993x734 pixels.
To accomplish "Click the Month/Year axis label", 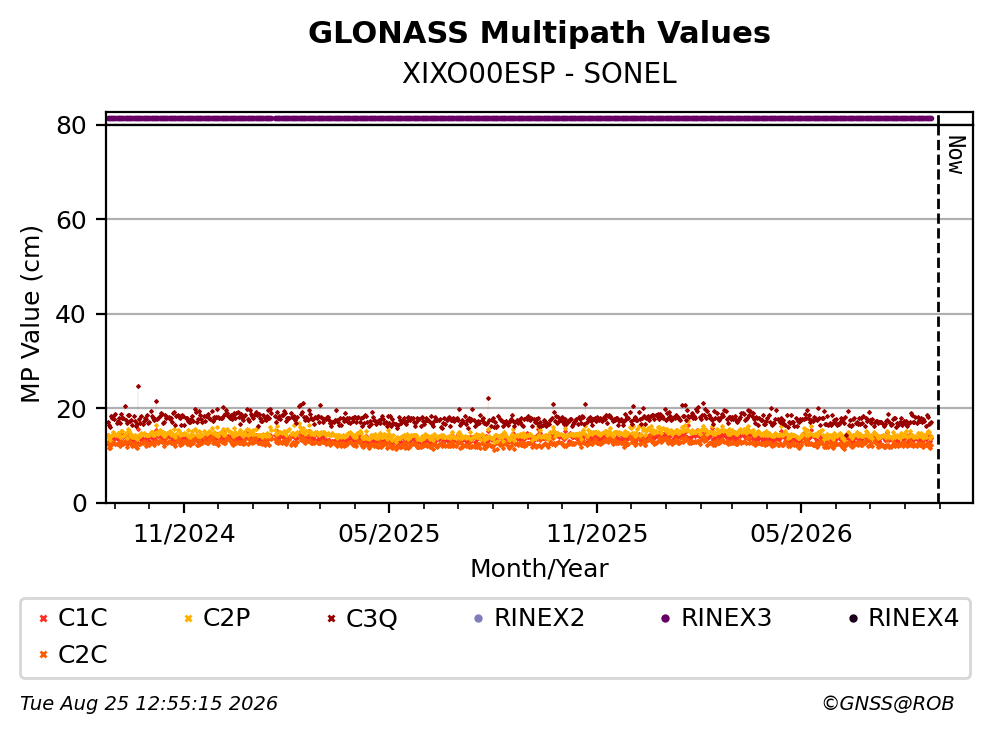I will (540, 569).
